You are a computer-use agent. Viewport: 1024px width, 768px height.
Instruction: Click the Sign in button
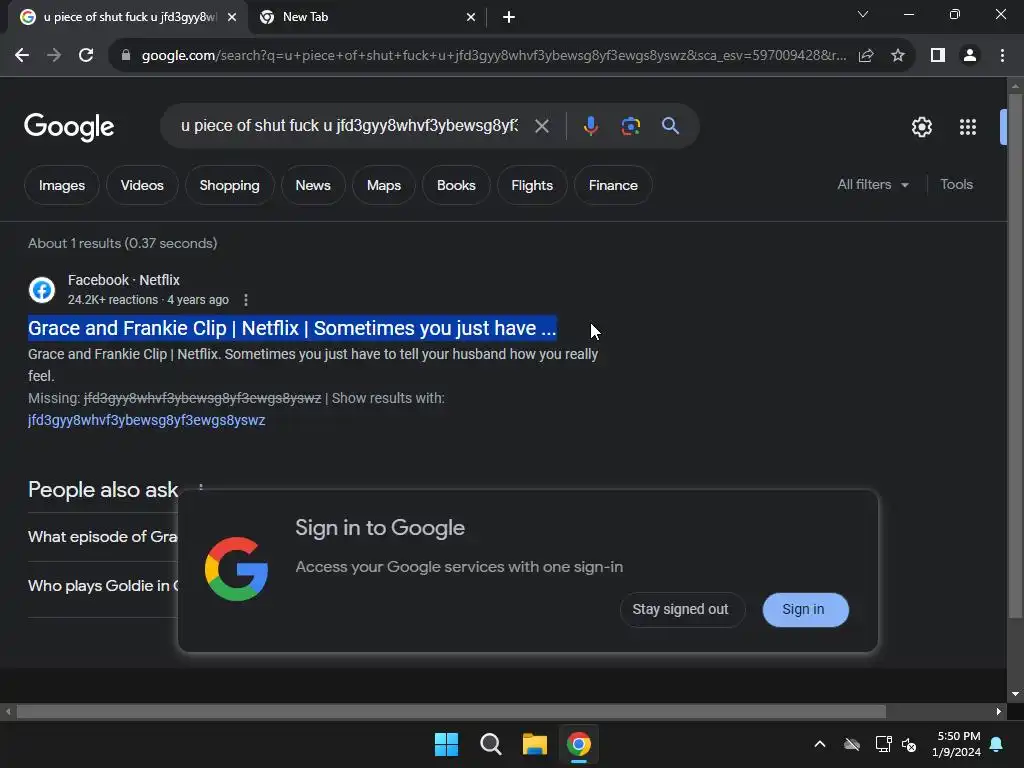(805, 609)
